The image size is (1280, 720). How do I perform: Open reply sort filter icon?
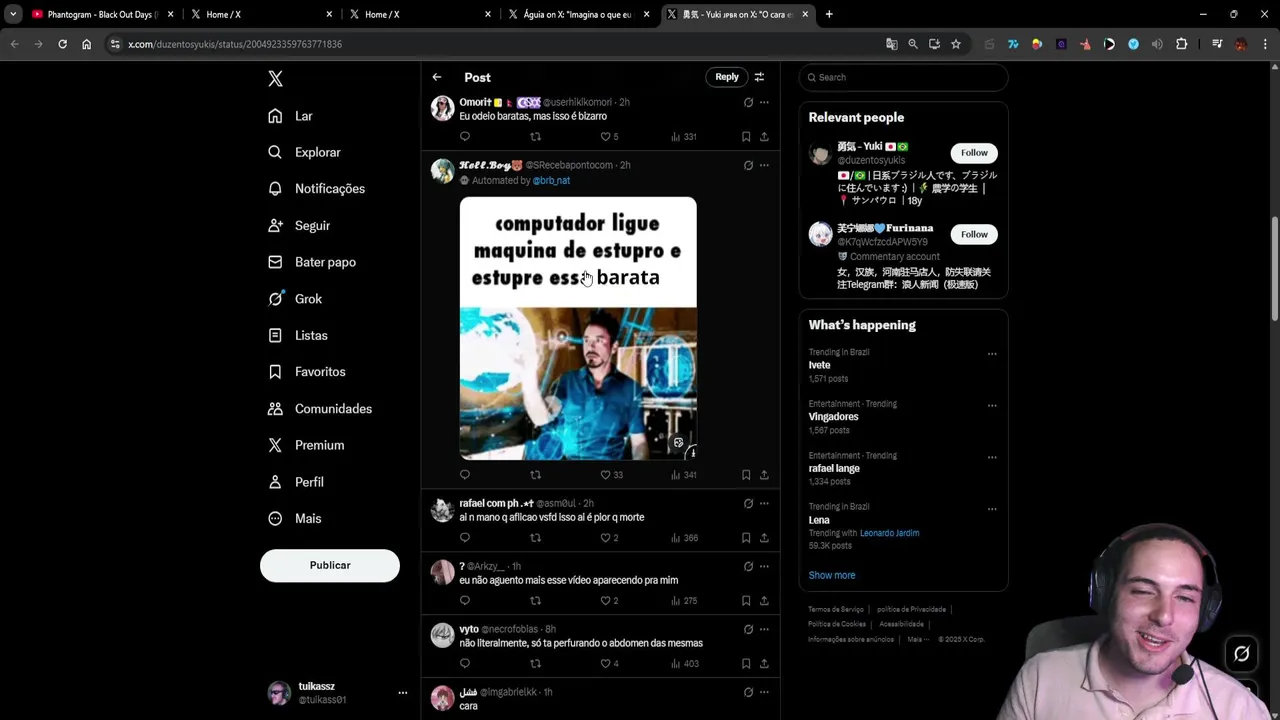[759, 77]
